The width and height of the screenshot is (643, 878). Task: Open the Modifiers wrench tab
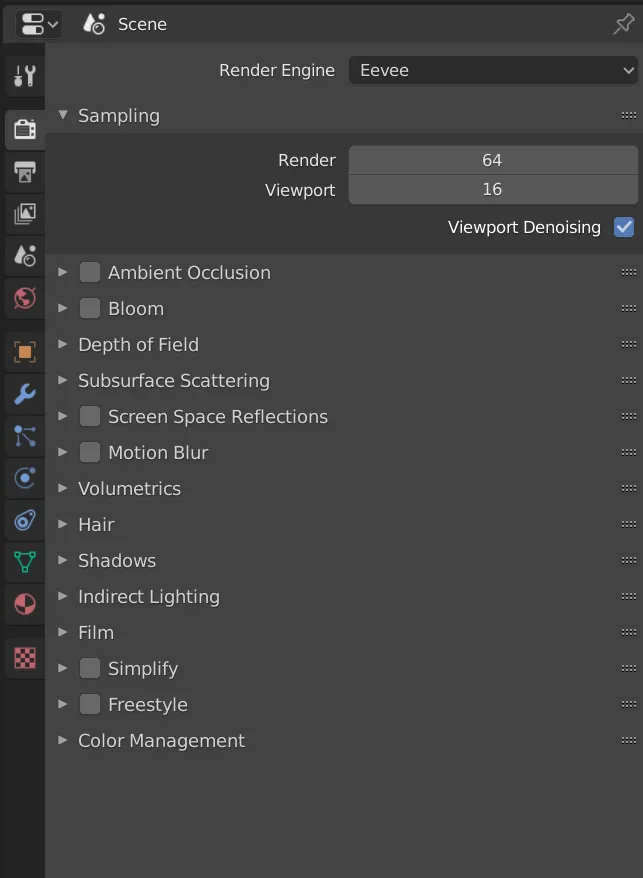click(x=24, y=394)
